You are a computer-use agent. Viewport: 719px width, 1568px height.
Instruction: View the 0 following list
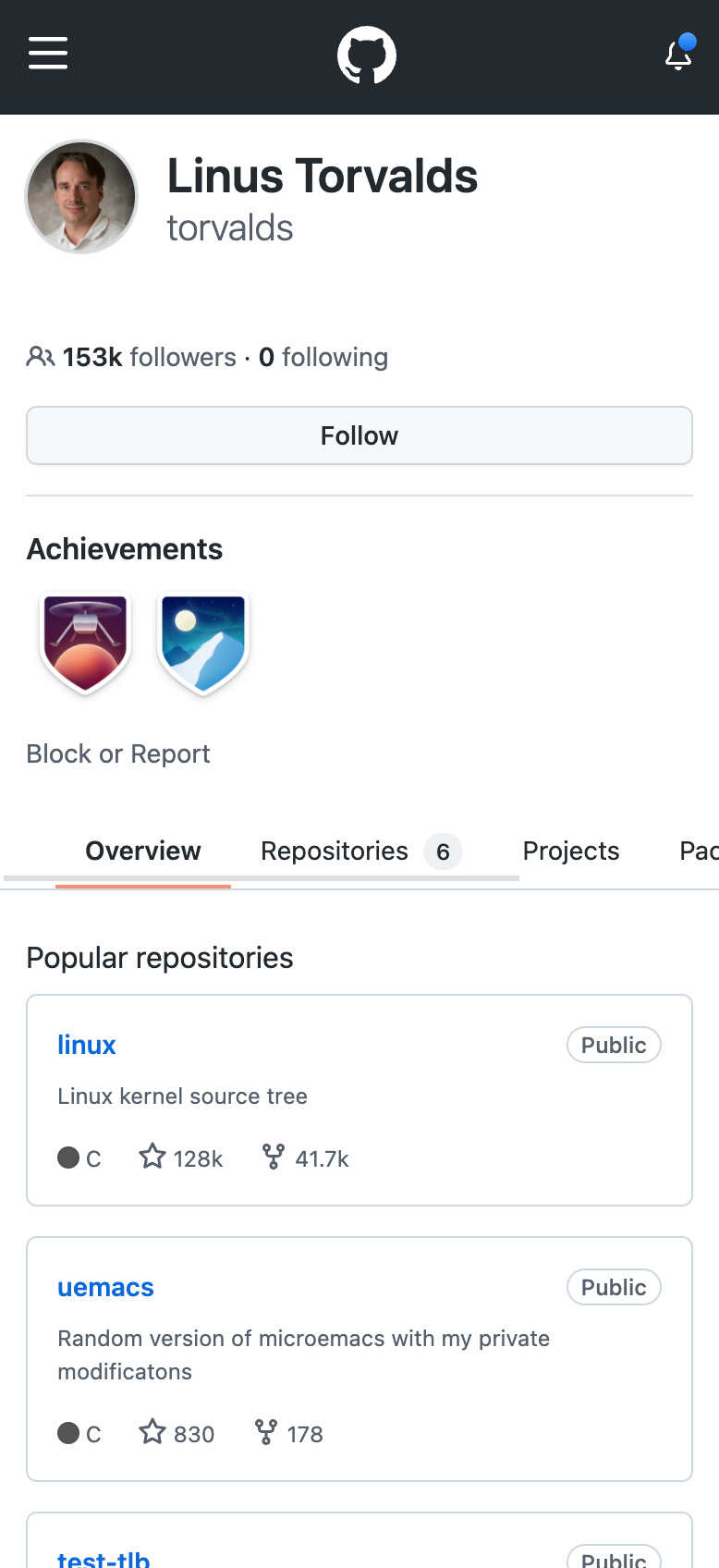coord(323,357)
